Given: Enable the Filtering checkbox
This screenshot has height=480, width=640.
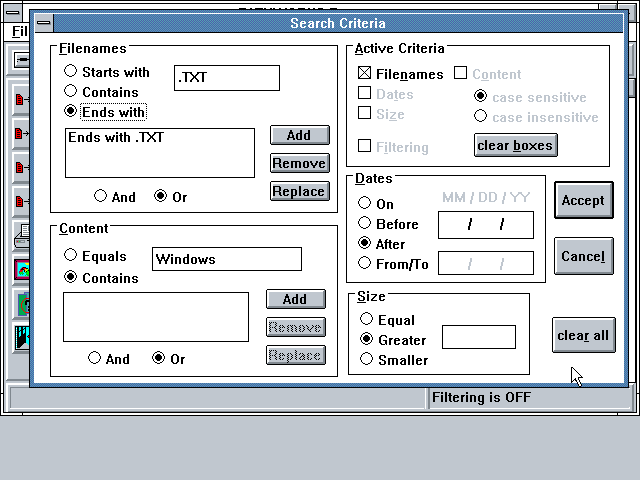Looking at the screenshot, I should (393, 147).
